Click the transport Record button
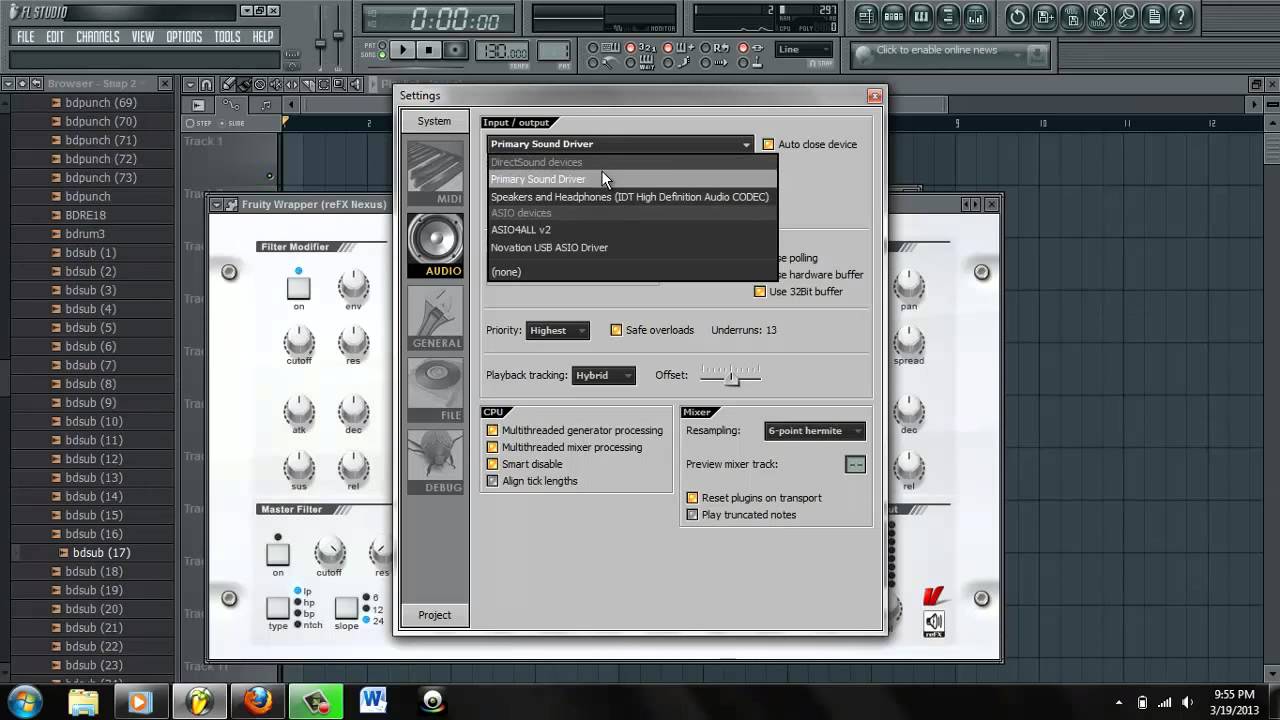The image size is (1280, 720). (x=455, y=50)
